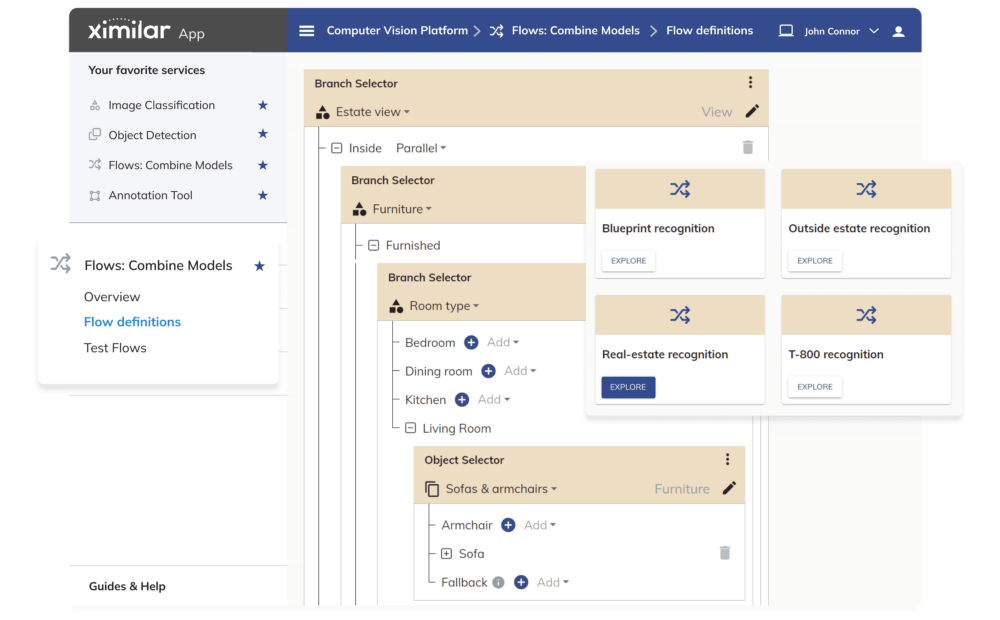
Task: Unstar Flows: Combine Models in the floating panel
Action: click(259, 266)
